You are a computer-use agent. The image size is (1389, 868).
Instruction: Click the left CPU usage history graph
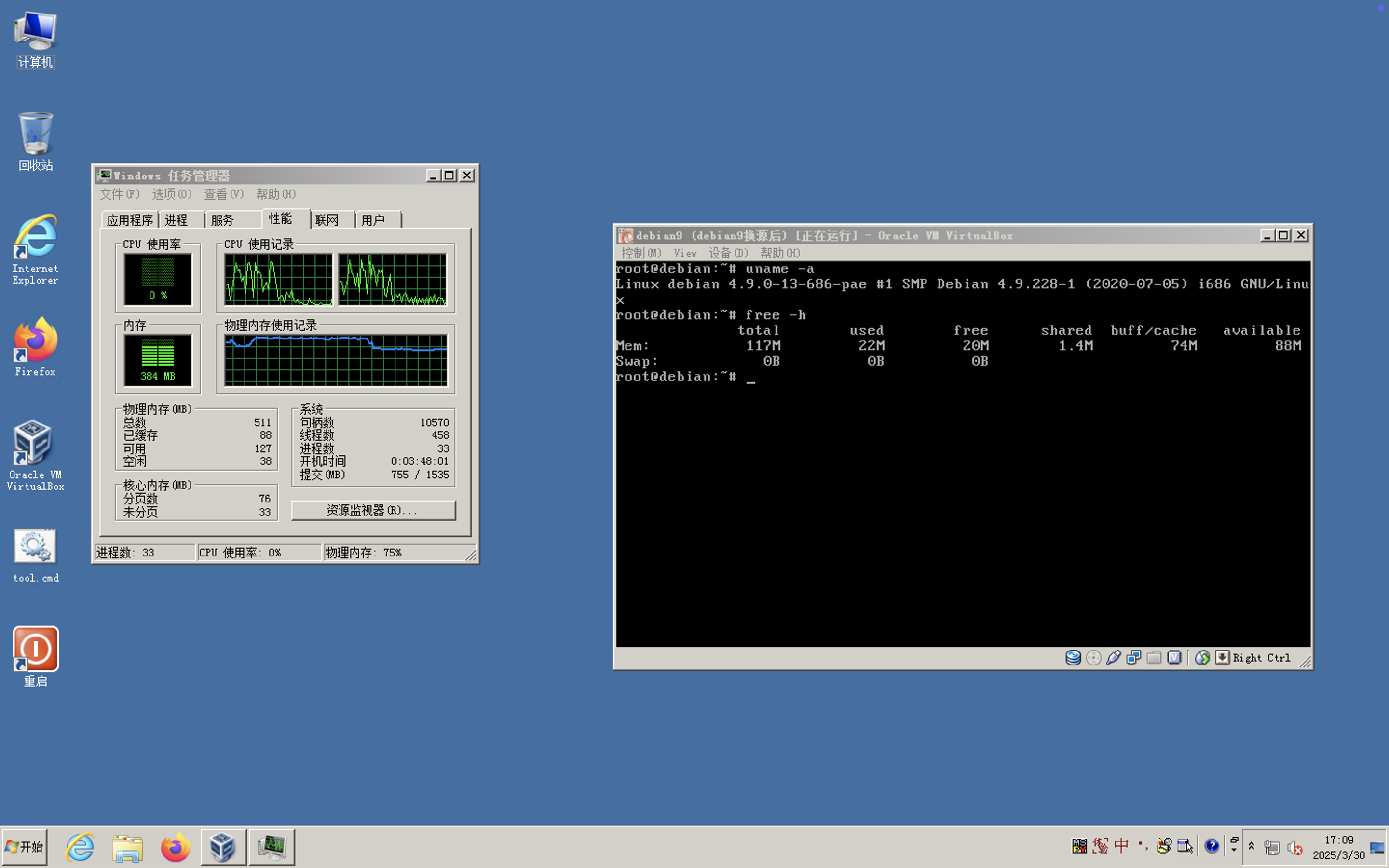pos(278,279)
